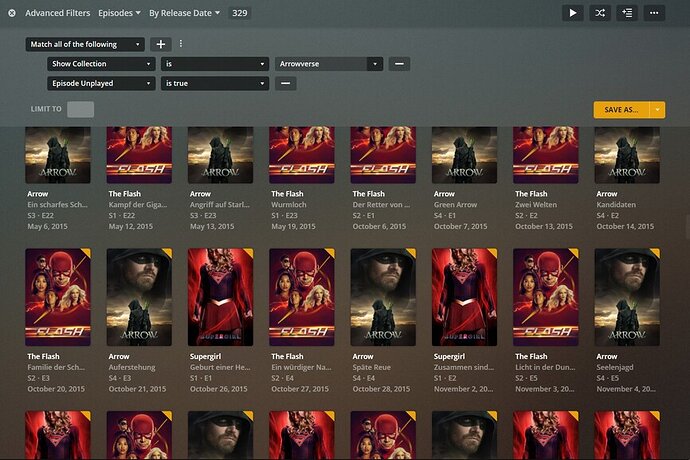Open Arrow S3 E22 poster
The height and width of the screenshot is (460, 690).
pos(58,155)
